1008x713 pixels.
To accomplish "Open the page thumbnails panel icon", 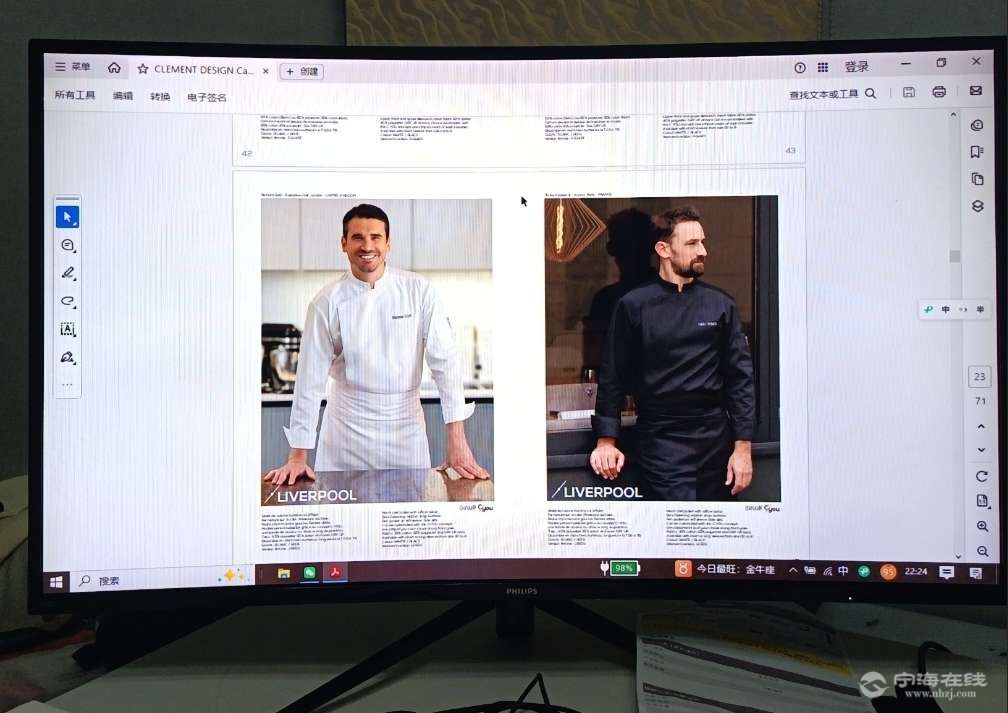I will tap(978, 179).
